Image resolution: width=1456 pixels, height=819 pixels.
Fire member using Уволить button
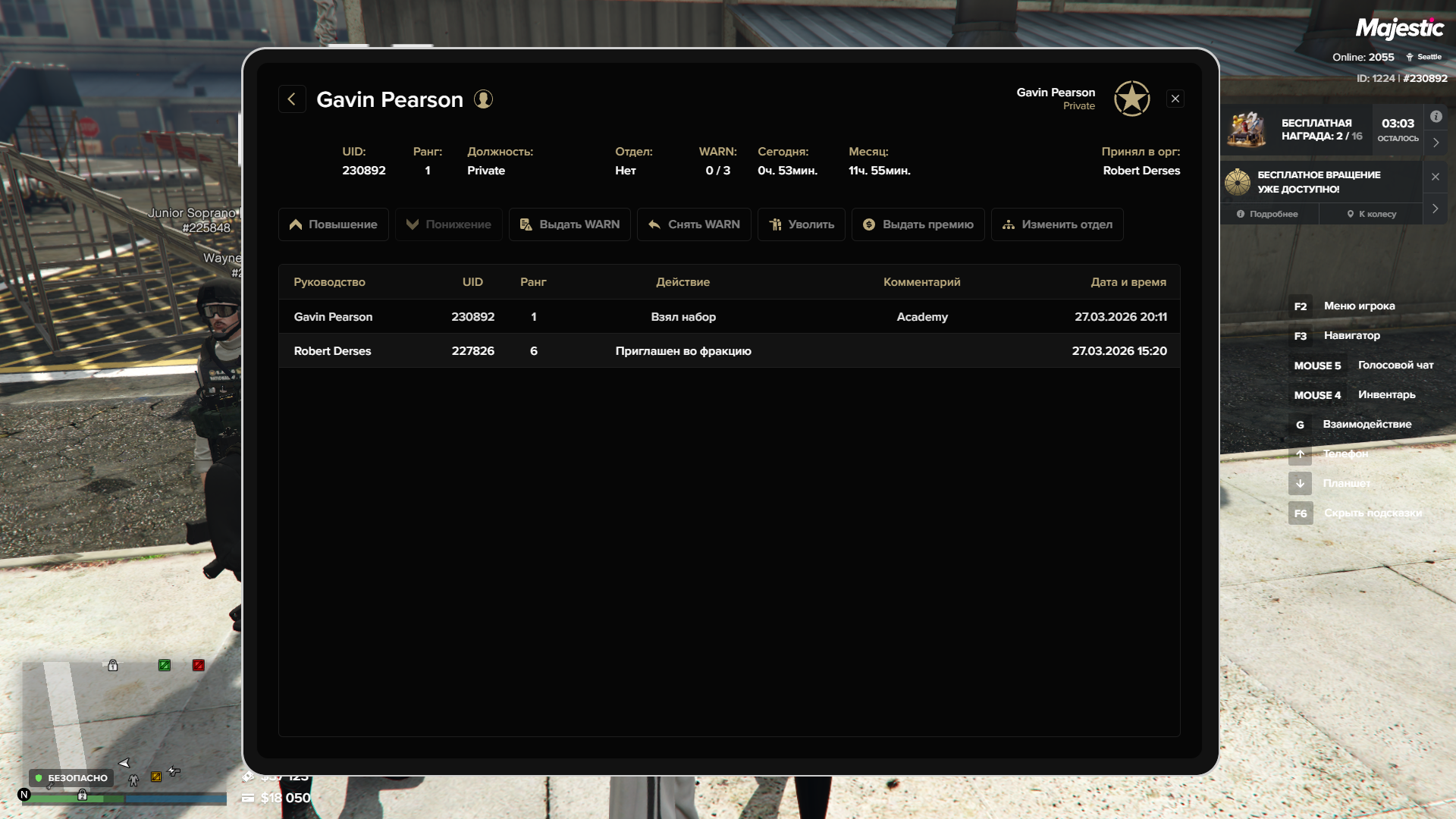[x=801, y=224]
